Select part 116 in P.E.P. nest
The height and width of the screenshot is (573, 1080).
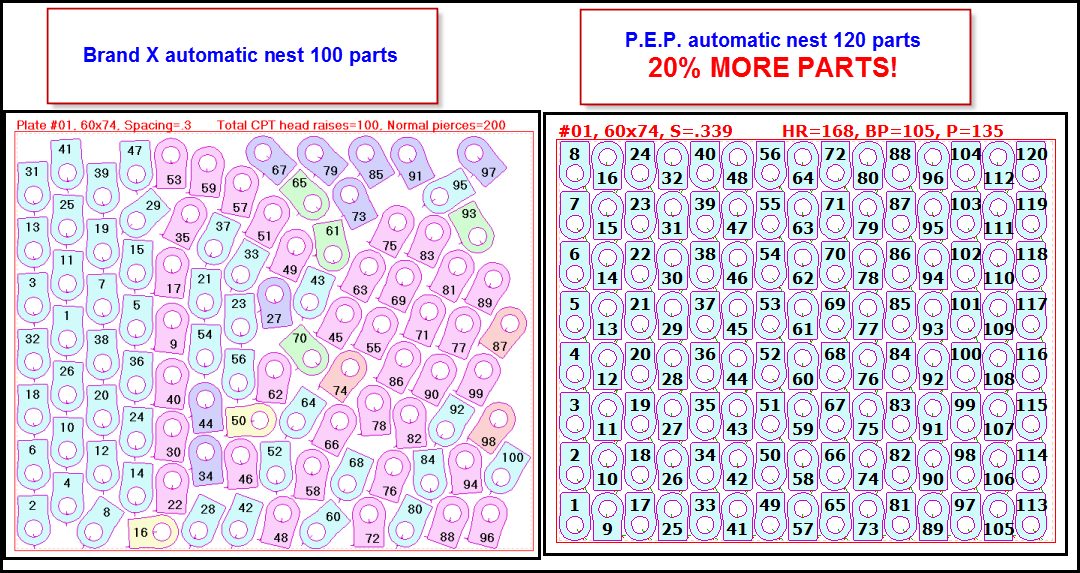coord(1031,366)
